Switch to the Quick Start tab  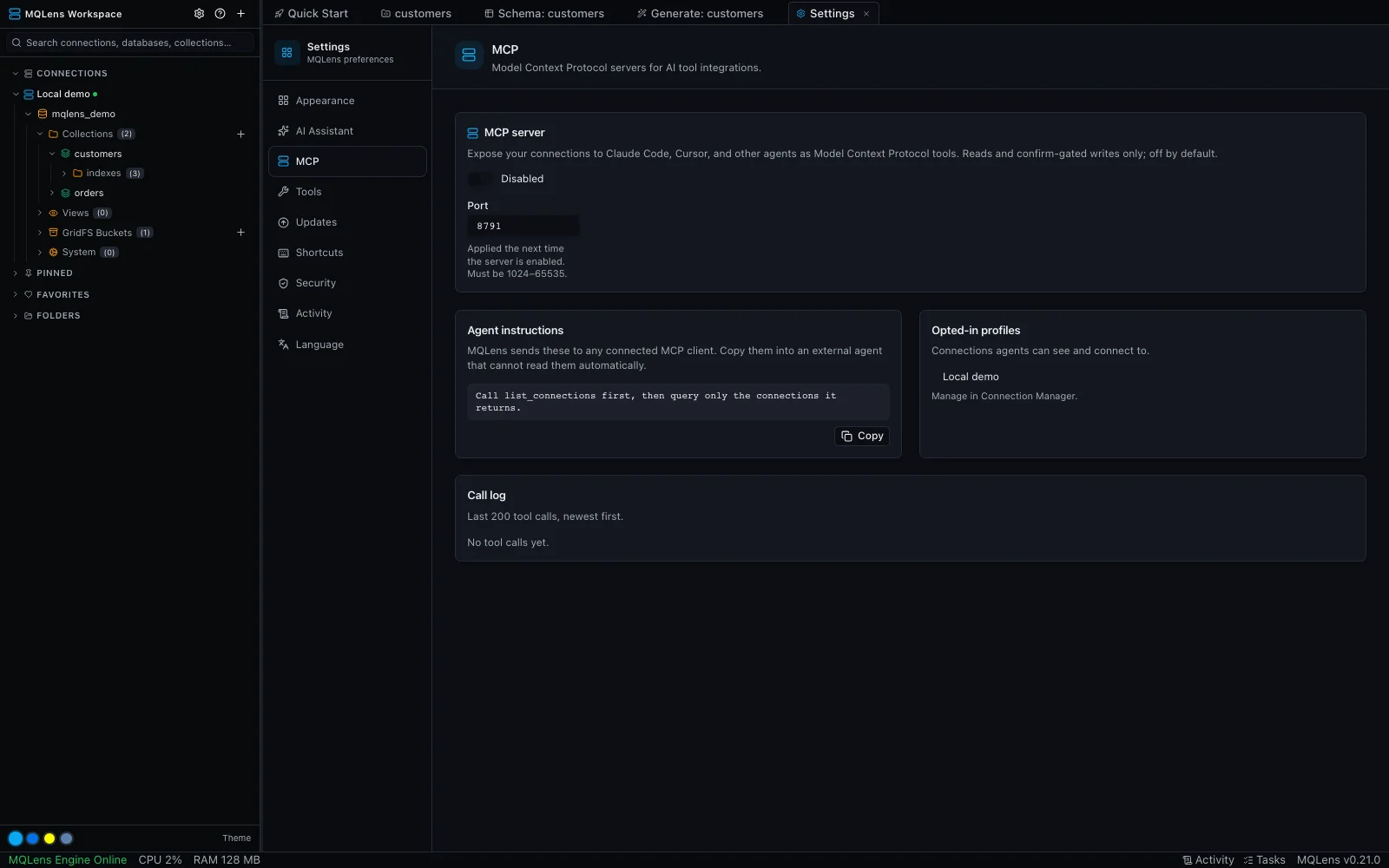point(311,13)
